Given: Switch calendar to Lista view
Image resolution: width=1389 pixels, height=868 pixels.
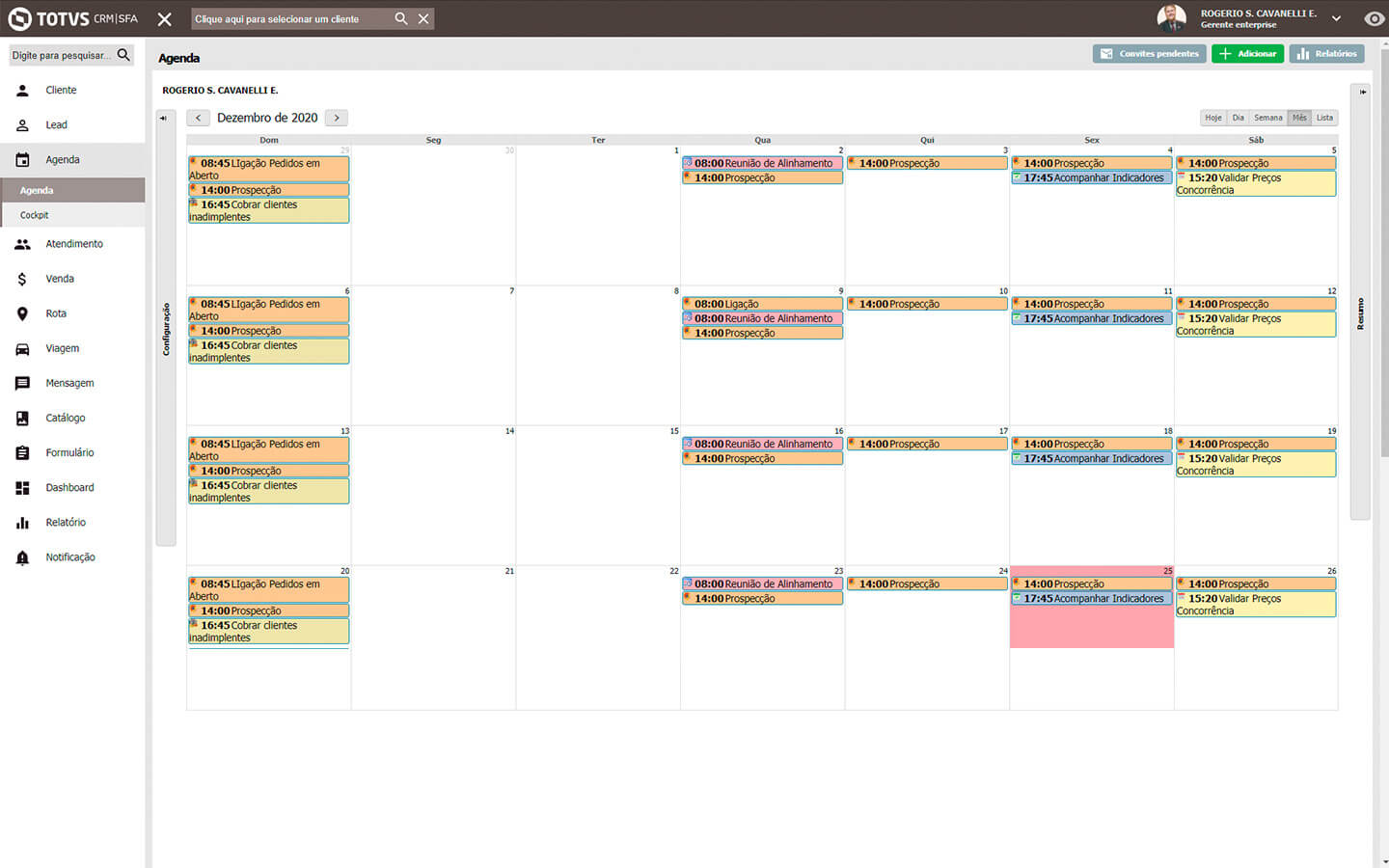Looking at the screenshot, I should click(1324, 118).
